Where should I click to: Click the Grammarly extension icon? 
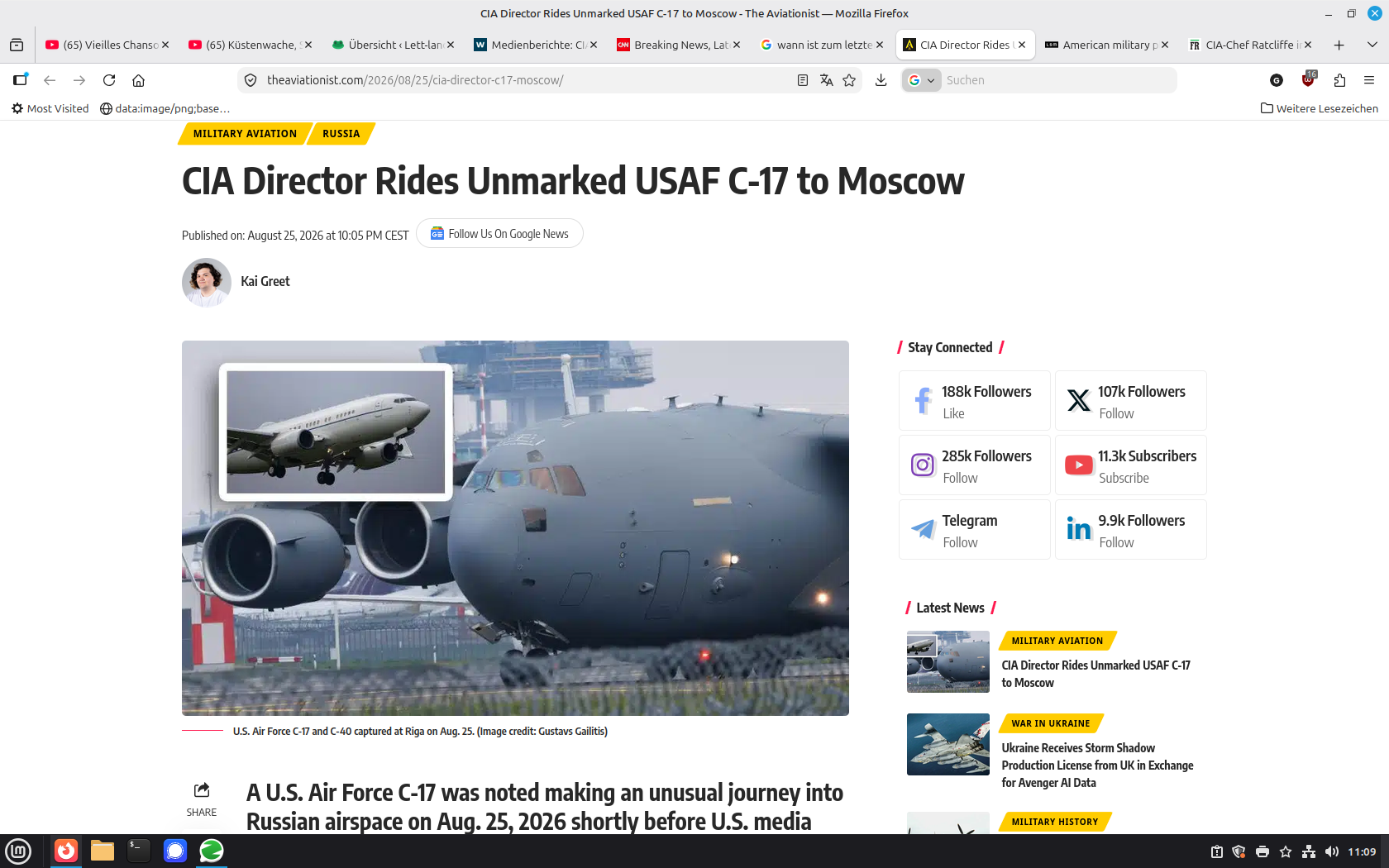tap(1277, 80)
